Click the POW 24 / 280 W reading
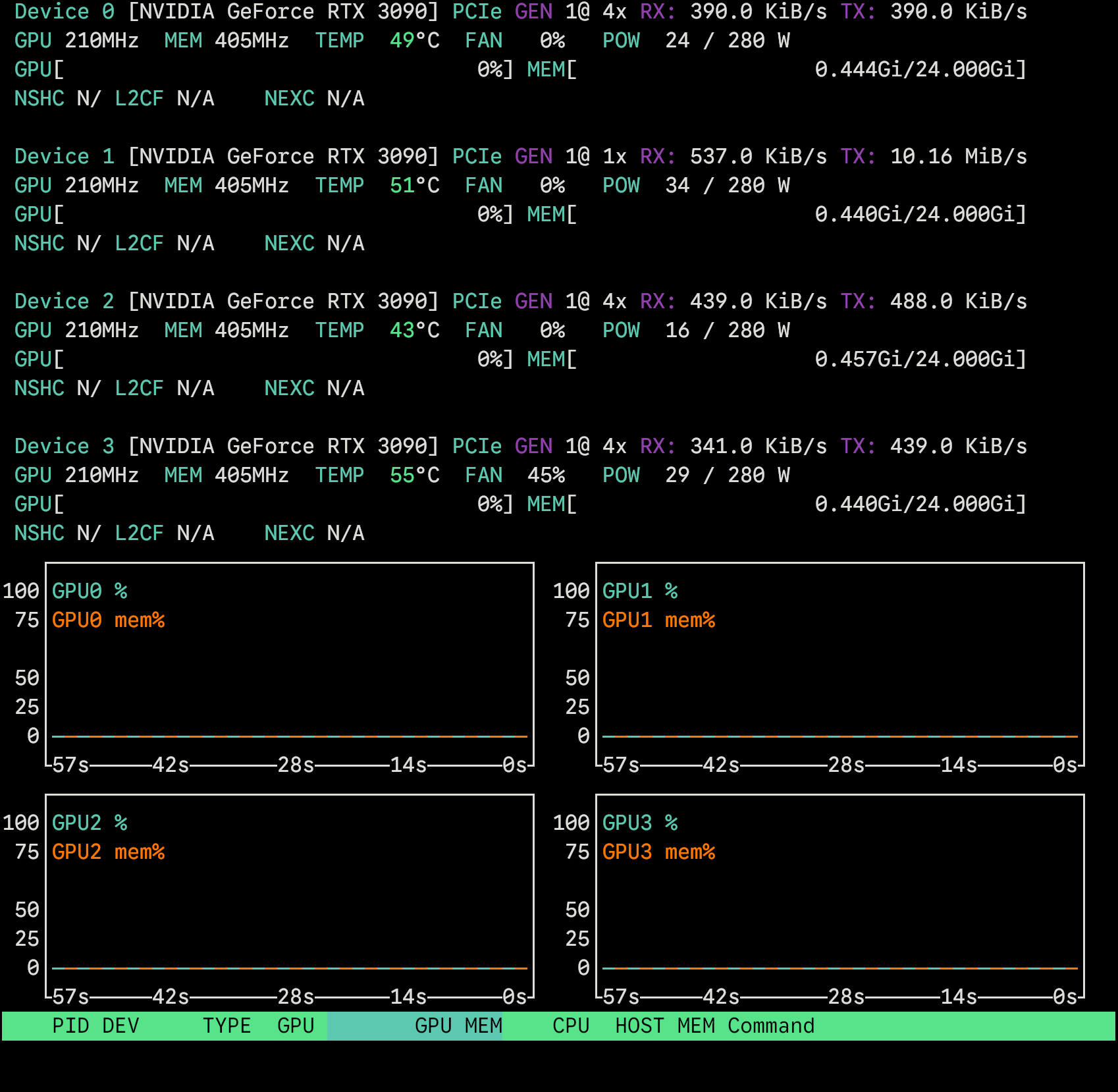This screenshot has height=1092, width=1118. [x=696, y=40]
